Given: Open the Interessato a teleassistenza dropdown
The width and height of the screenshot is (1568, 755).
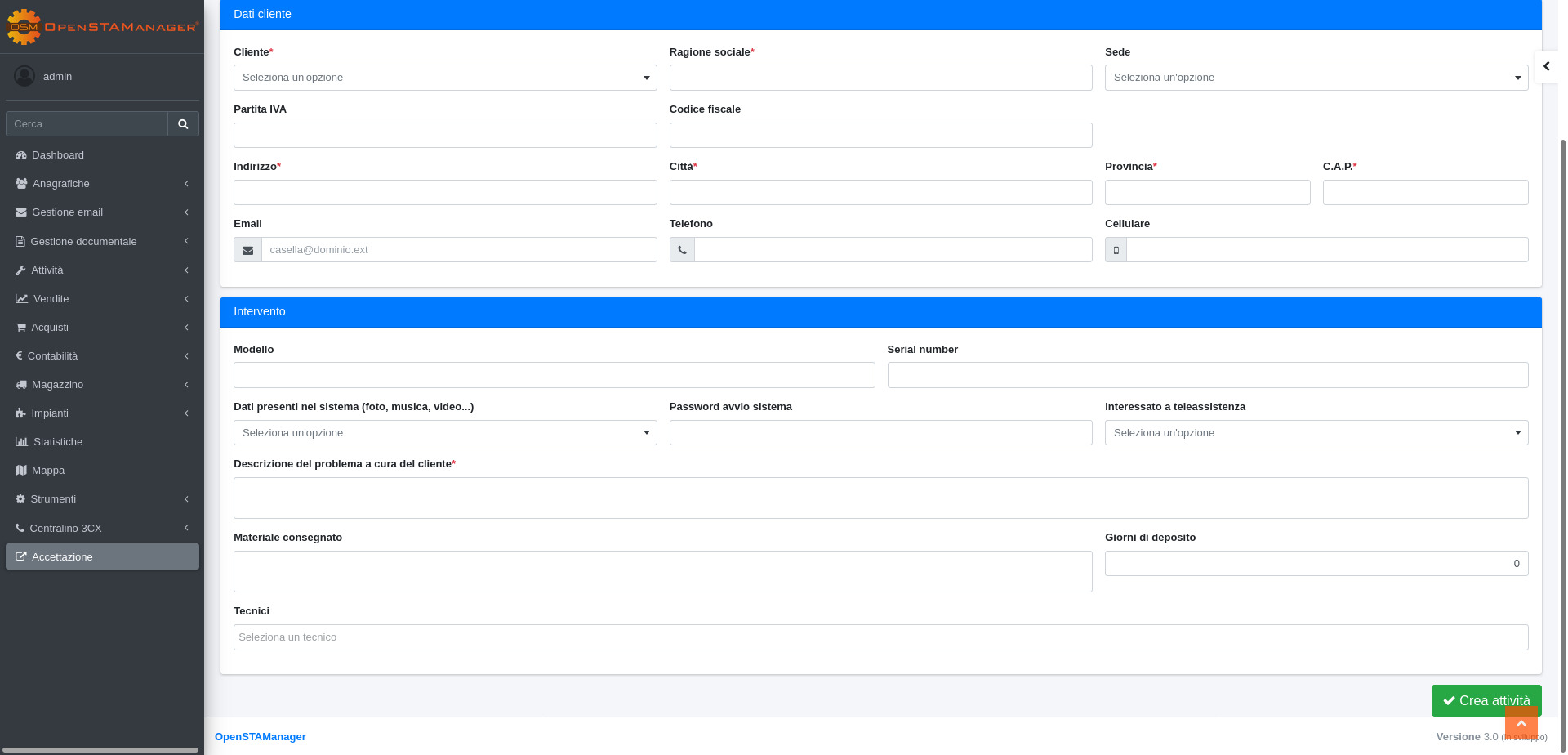Looking at the screenshot, I should pyautogui.click(x=1316, y=433).
